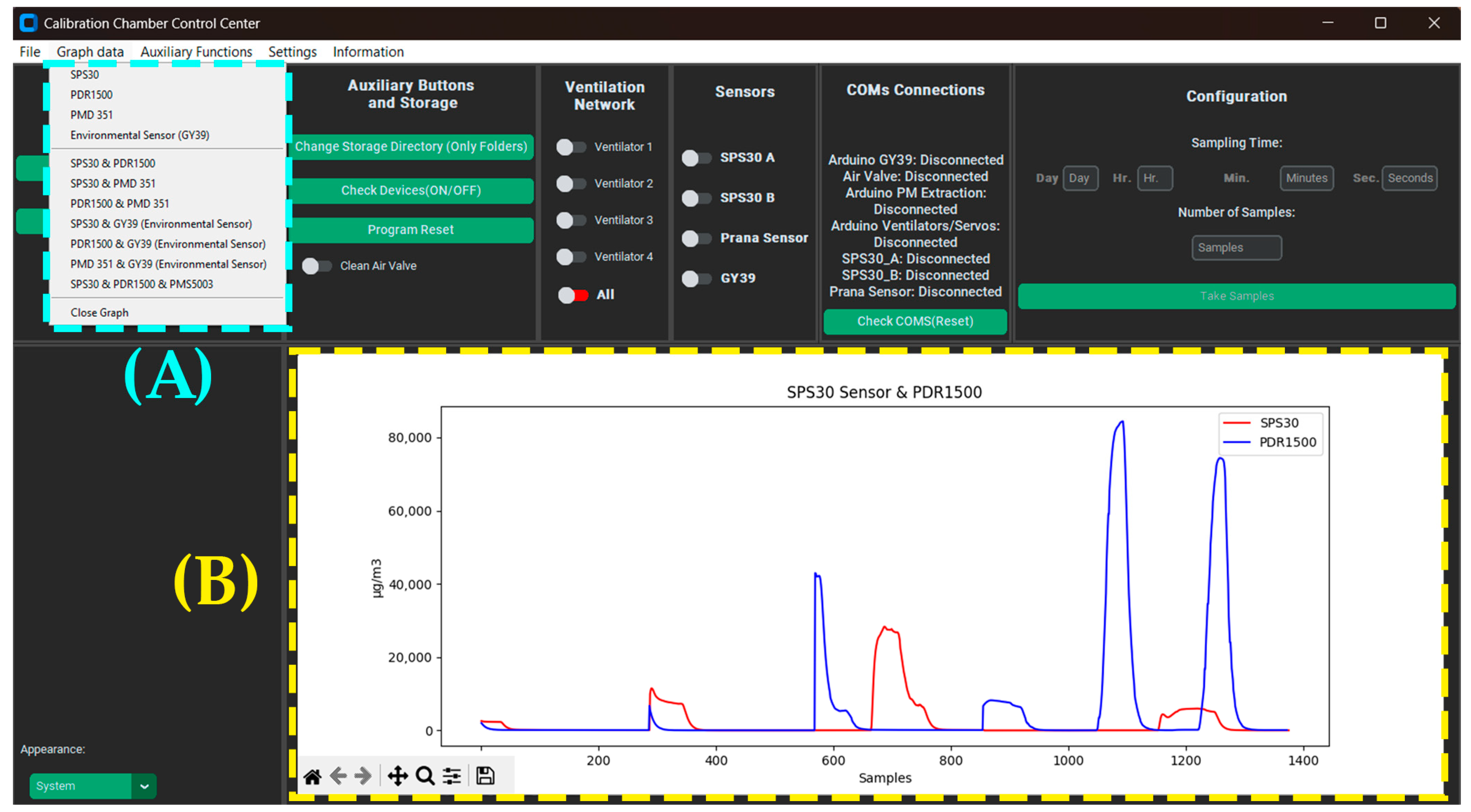Screen dimensions: 1471x812
Task: Enable the SPS30 A sensor switch
Action: (696, 158)
